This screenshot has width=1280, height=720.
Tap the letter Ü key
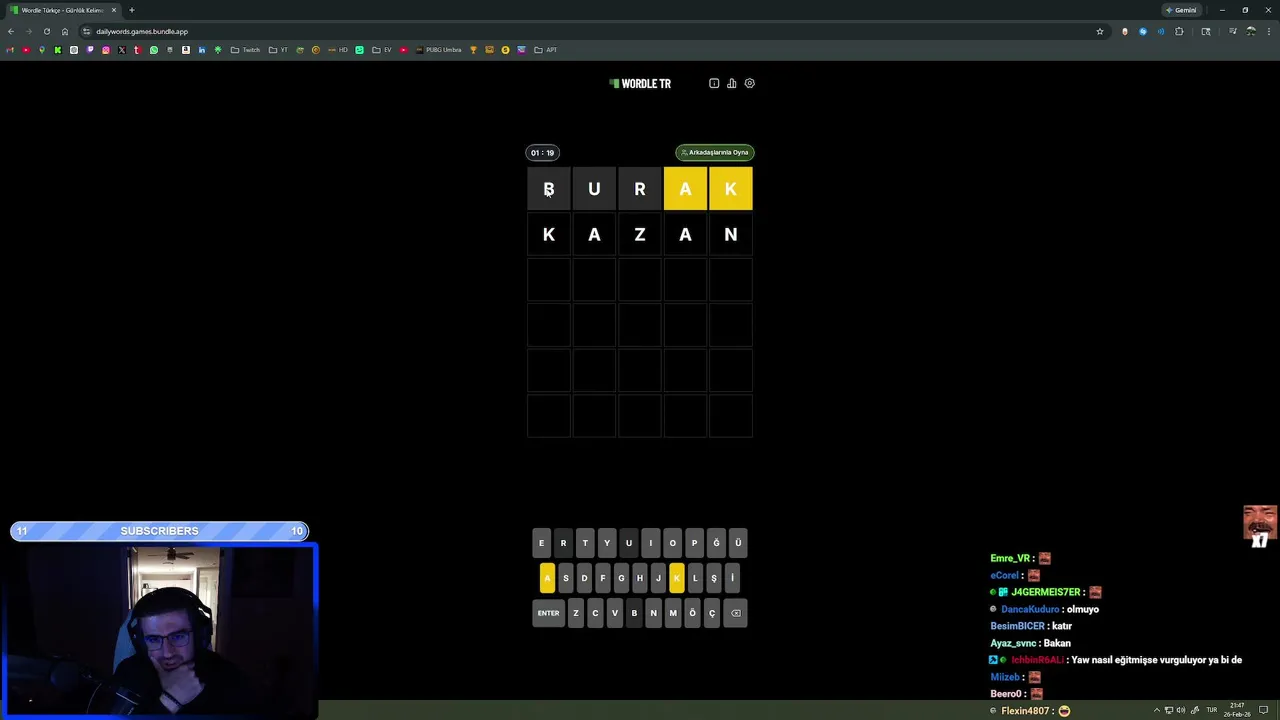[x=738, y=543]
